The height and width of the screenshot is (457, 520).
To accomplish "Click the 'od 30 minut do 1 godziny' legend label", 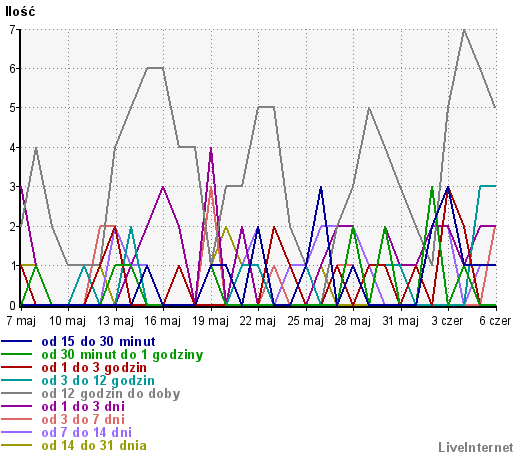I will [x=122, y=355].
